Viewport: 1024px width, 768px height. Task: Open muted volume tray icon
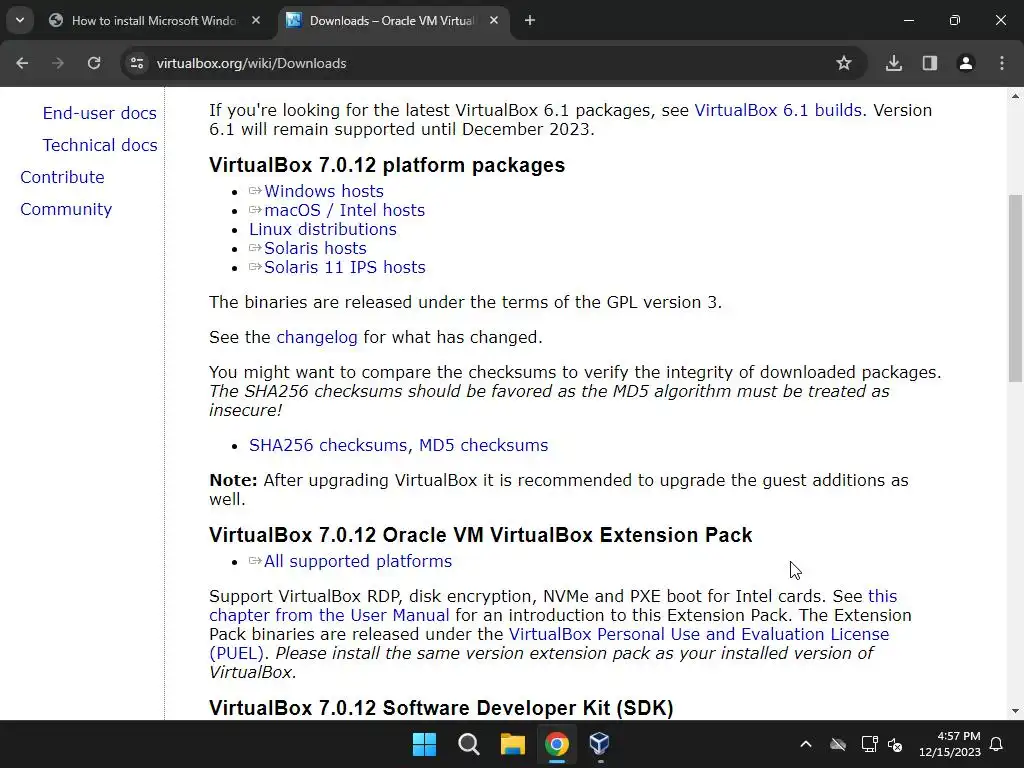pyautogui.click(x=895, y=744)
